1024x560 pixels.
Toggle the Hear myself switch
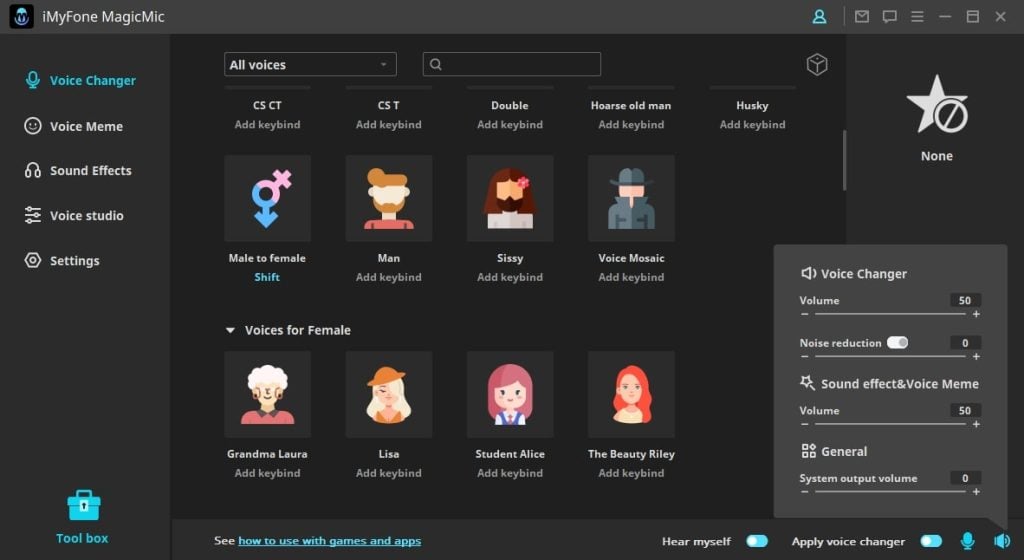(757, 541)
